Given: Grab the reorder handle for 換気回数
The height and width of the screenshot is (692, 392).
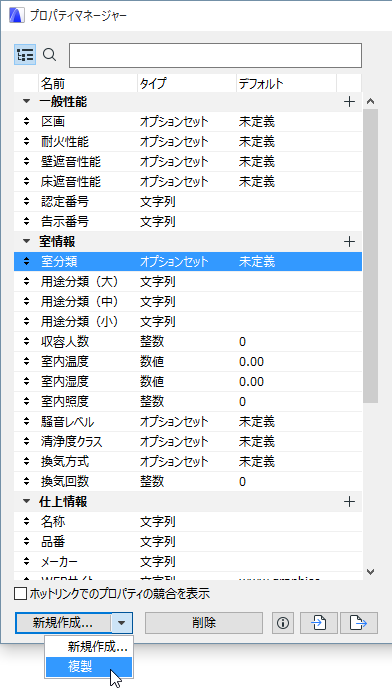Looking at the screenshot, I should point(26,482).
